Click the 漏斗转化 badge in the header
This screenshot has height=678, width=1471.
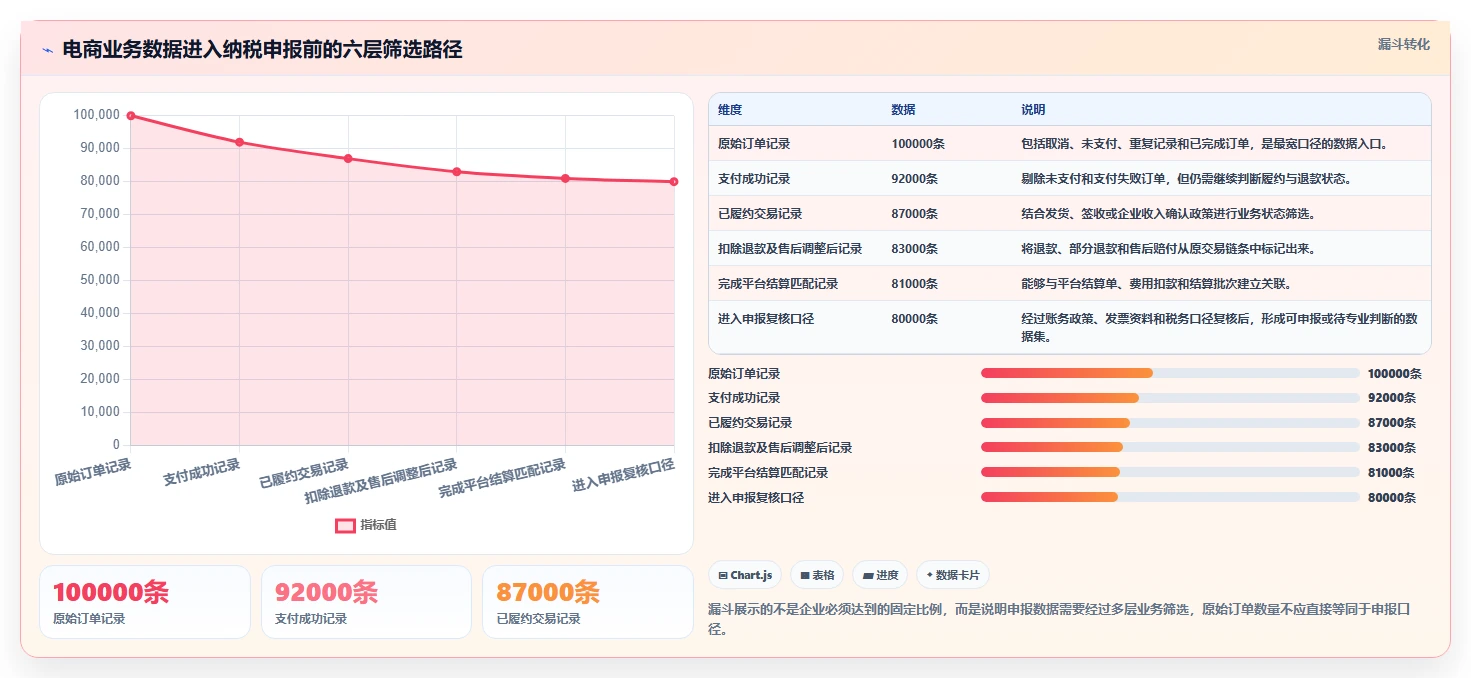click(x=1404, y=45)
